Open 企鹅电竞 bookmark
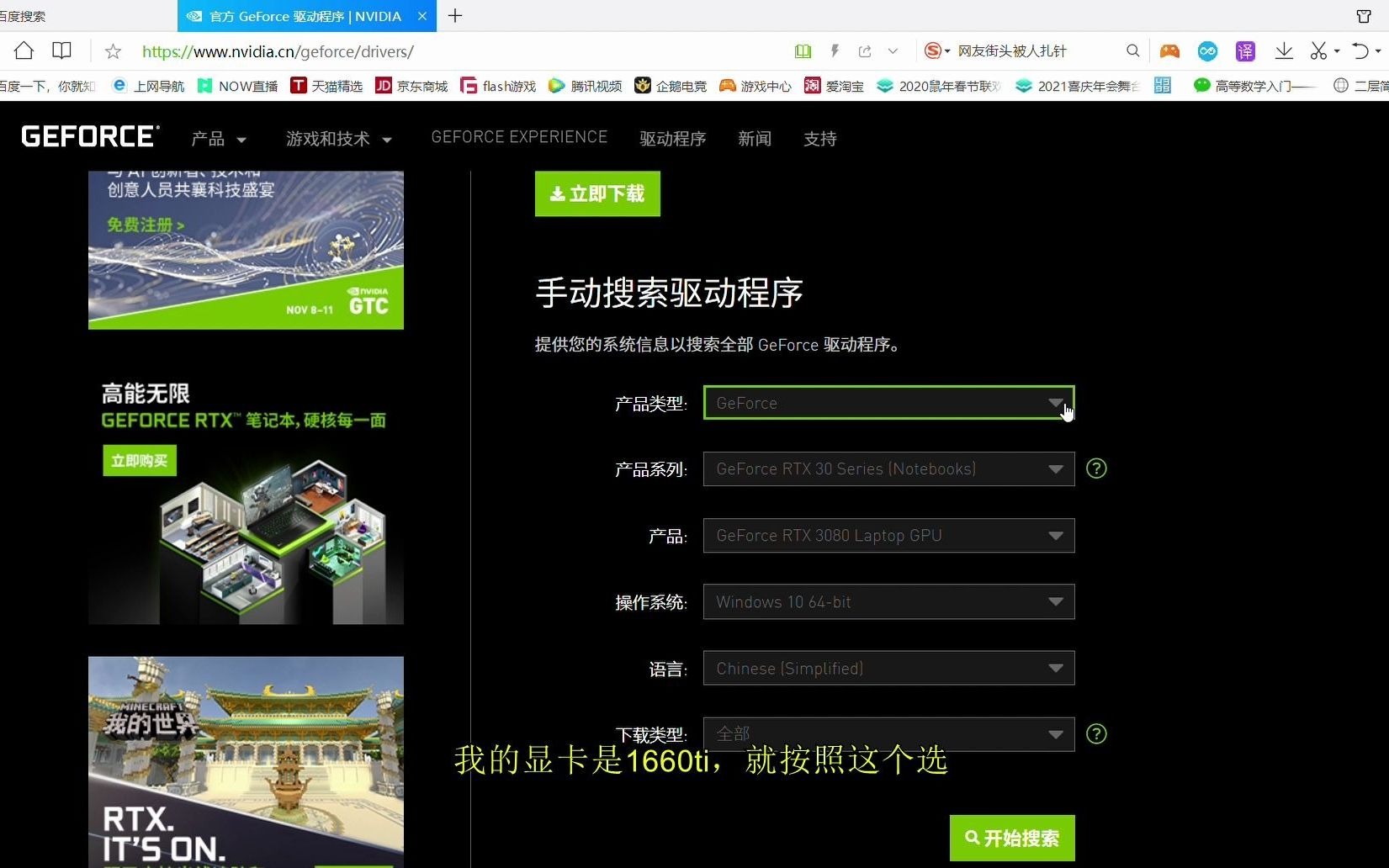This screenshot has height=868, width=1389. tap(671, 86)
